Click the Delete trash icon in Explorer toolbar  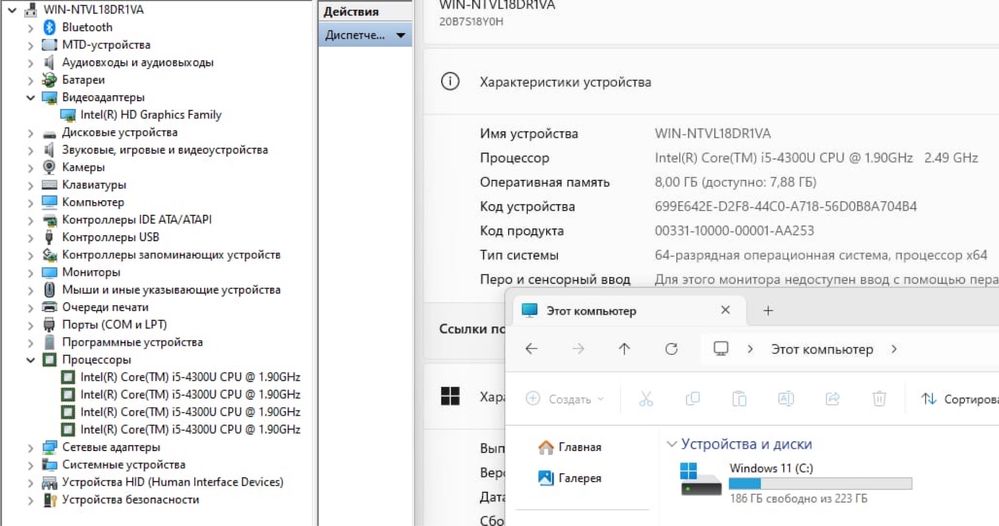pyautogui.click(x=879, y=399)
